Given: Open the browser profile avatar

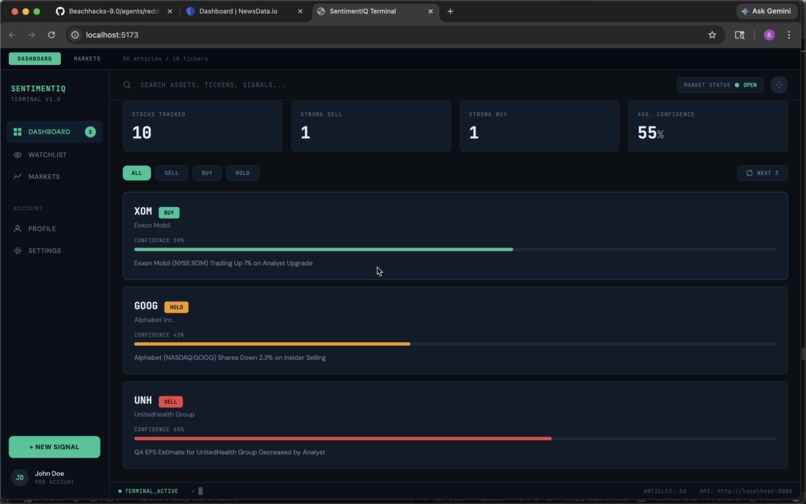Looking at the screenshot, I should click(769, 35).
